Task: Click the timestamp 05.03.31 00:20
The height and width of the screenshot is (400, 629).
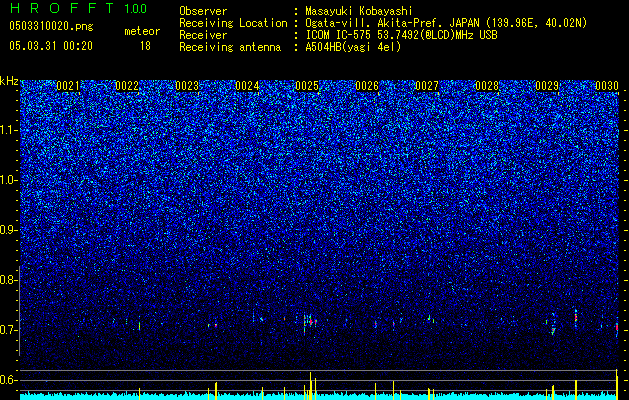Action: [51, 46]
